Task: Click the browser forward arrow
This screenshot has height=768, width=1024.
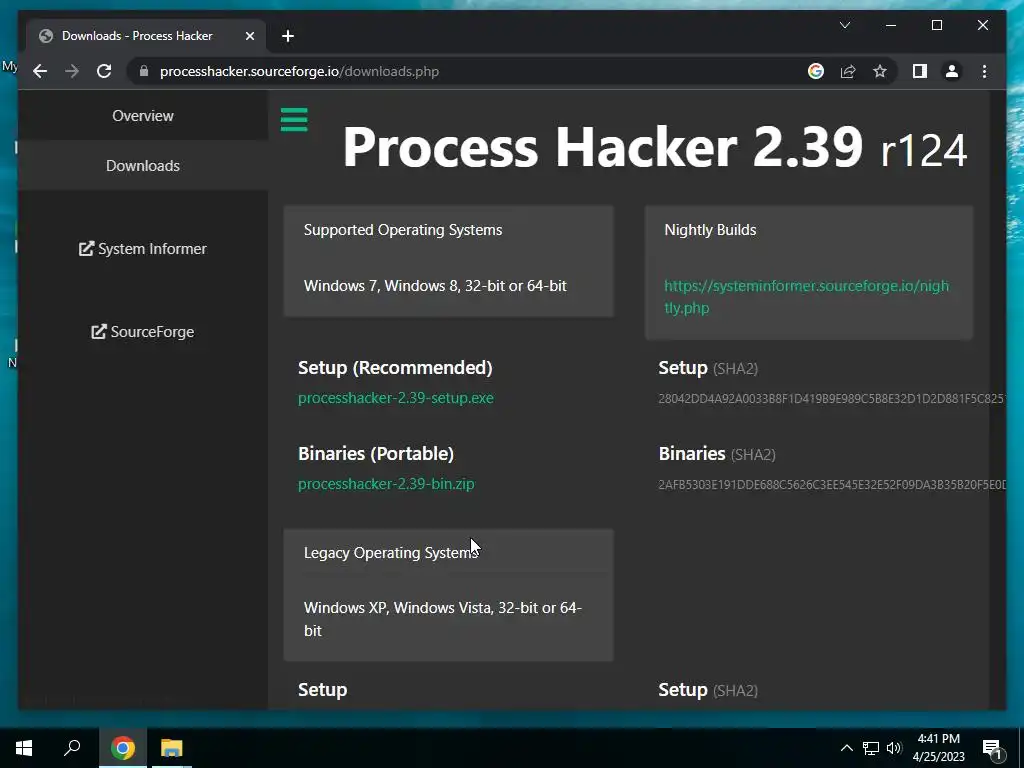Action: click(x=72, y=71)
